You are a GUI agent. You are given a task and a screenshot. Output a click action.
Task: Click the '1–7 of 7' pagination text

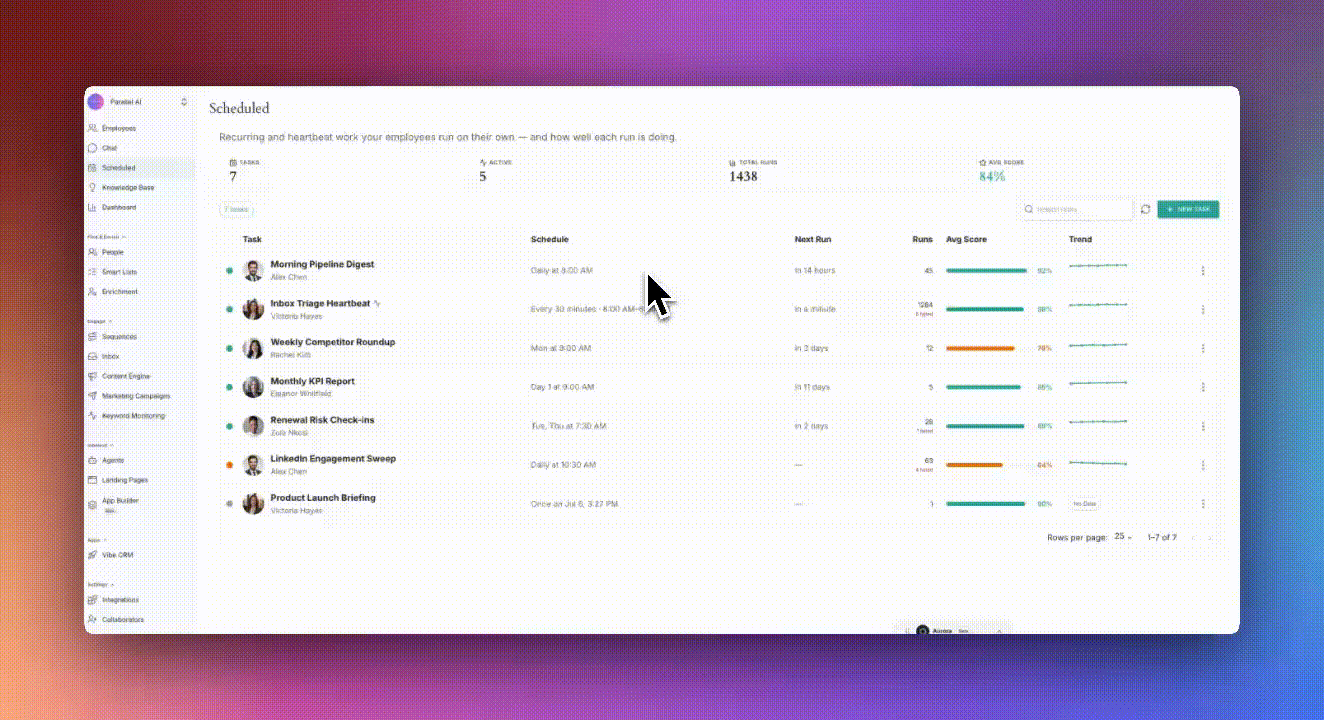pos(1161,537)
